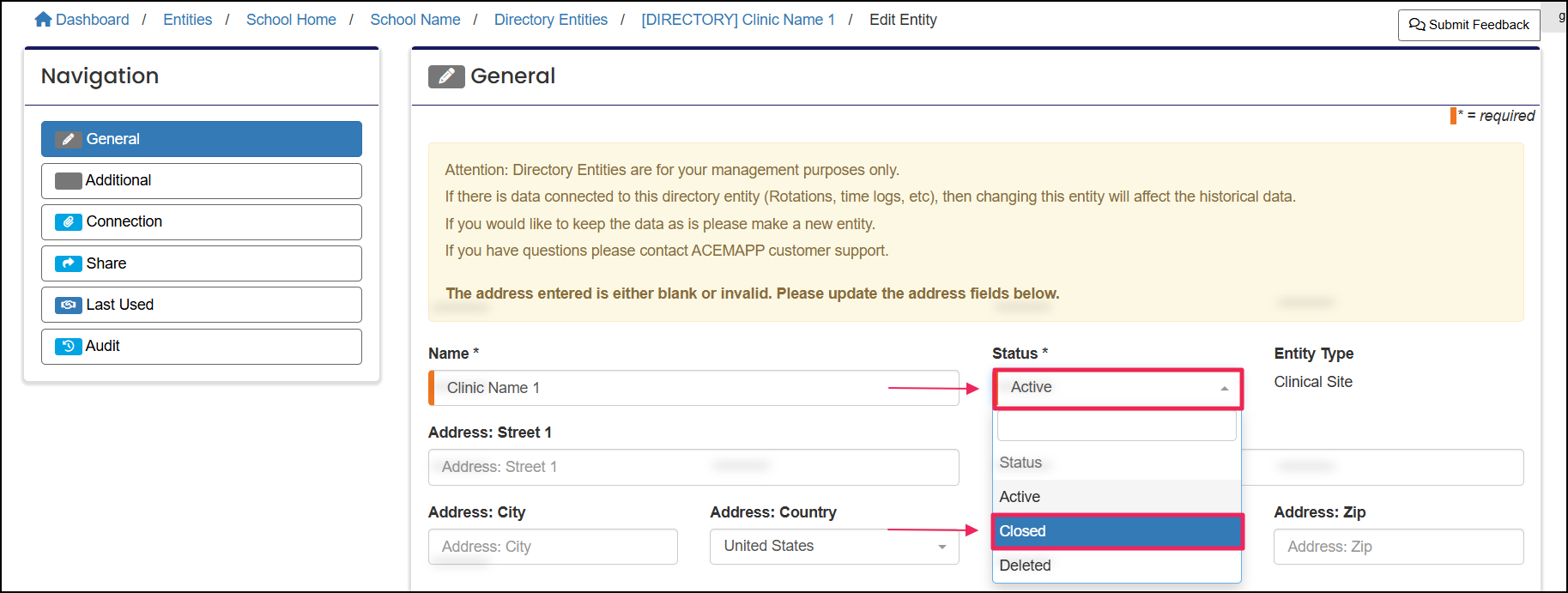Image resolution: width=1568 pixels, height=593 pixels.
Task: Click the pencil icon next to General heading
Action: pos(446,76)
